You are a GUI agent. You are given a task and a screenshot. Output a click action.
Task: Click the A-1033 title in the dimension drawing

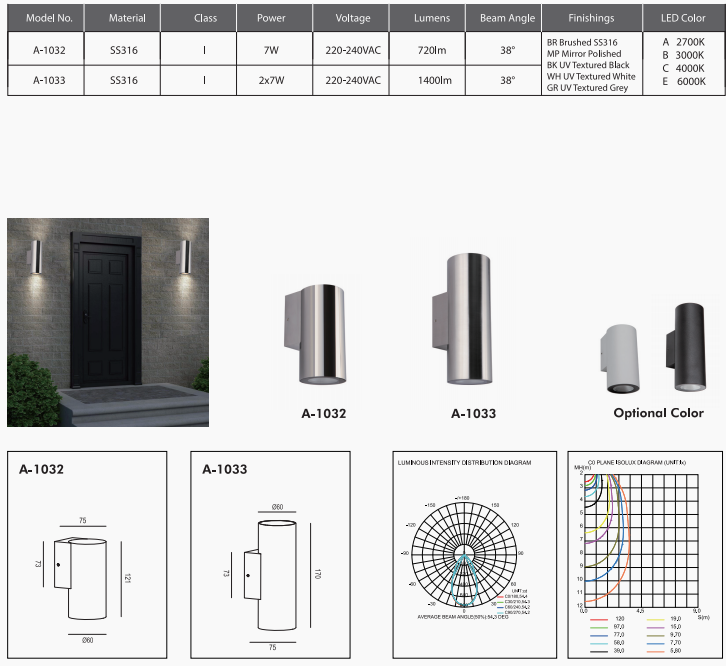click(x=225, y=469)
